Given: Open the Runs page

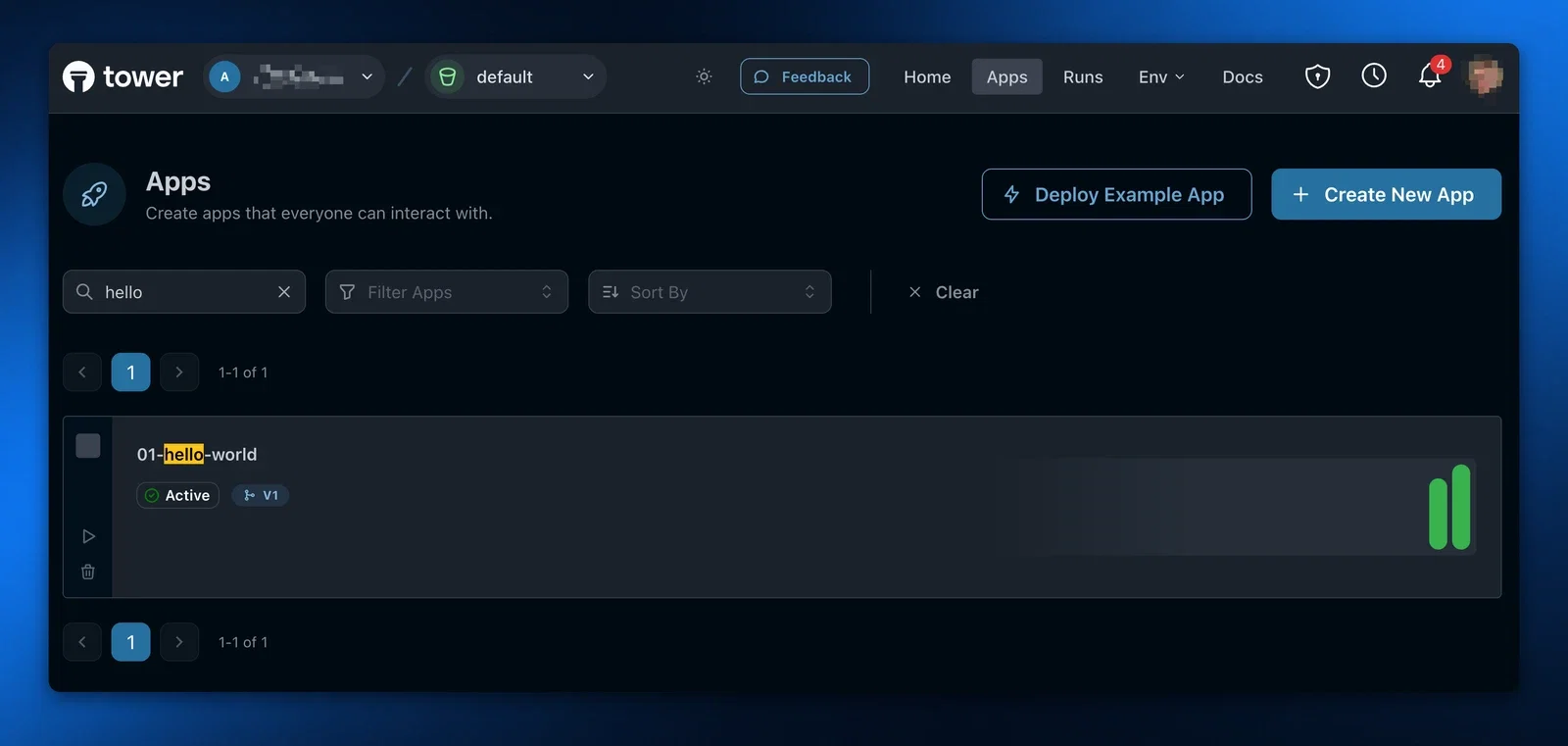Looking at the screenshot, I should click(x=1083, y=76).
